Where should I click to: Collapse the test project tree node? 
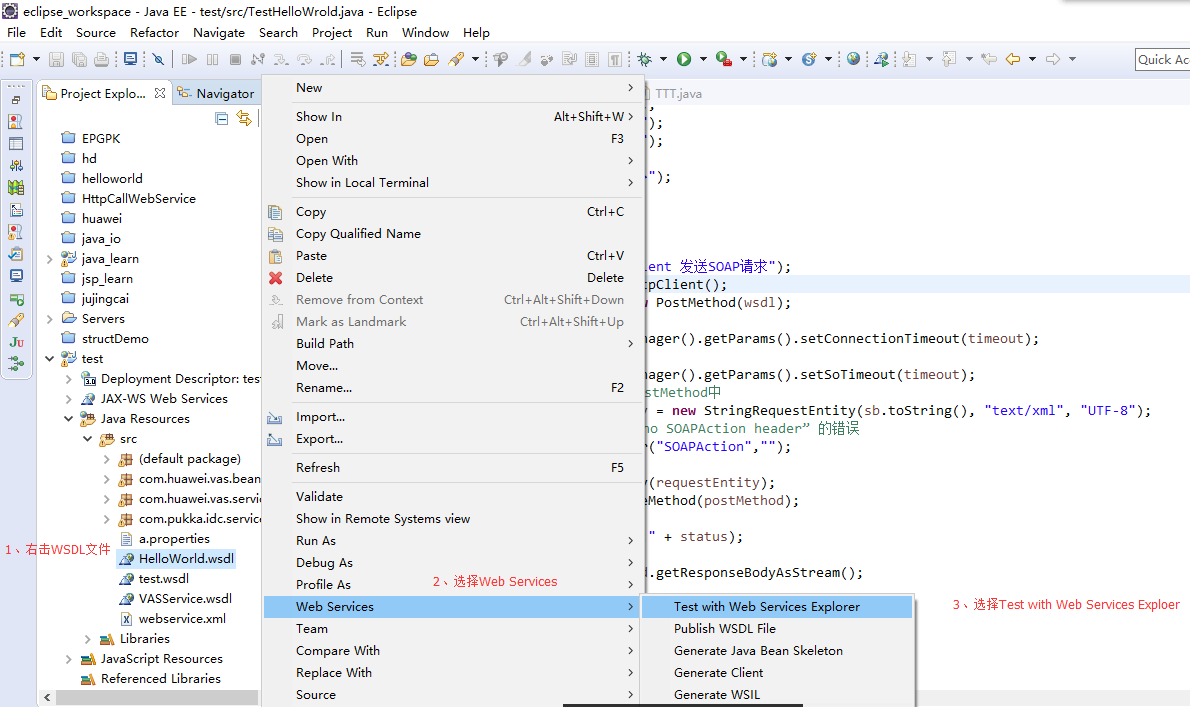tap(47, 358)
